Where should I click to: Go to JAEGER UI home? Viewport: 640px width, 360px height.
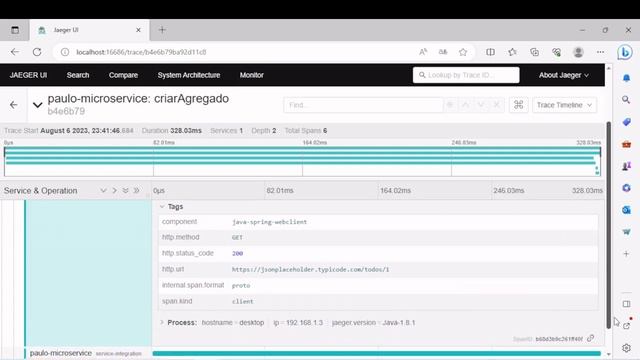tap(28, 75)
